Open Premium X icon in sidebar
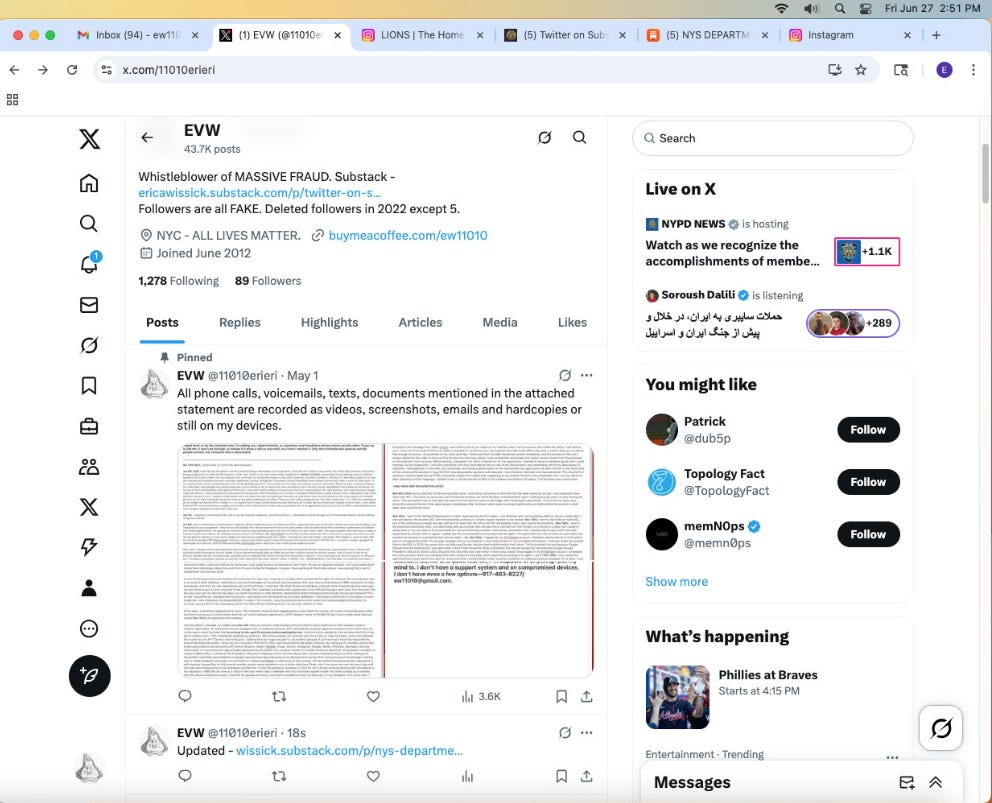The height and width of the screenshot is (803, 992). (x=89, y=507)
